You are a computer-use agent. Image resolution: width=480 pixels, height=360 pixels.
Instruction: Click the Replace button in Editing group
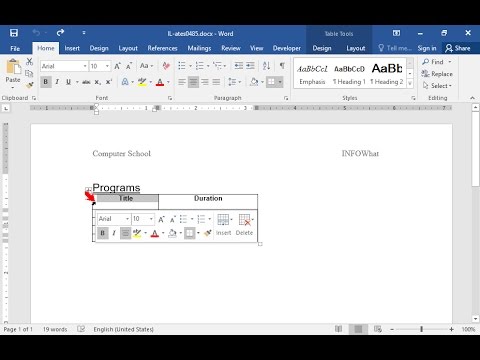coord(437,74)
